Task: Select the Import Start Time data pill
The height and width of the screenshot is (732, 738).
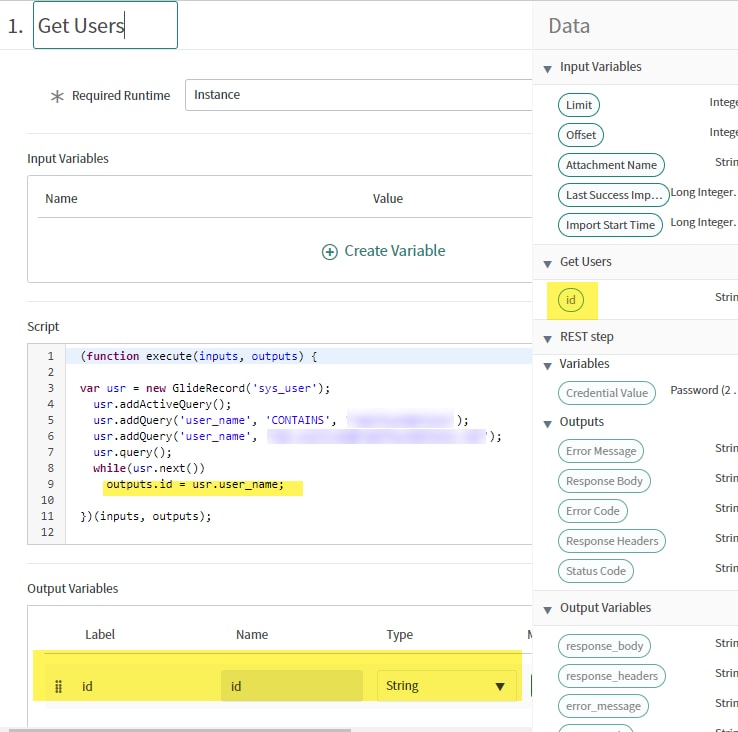Action: pos(610,225)
